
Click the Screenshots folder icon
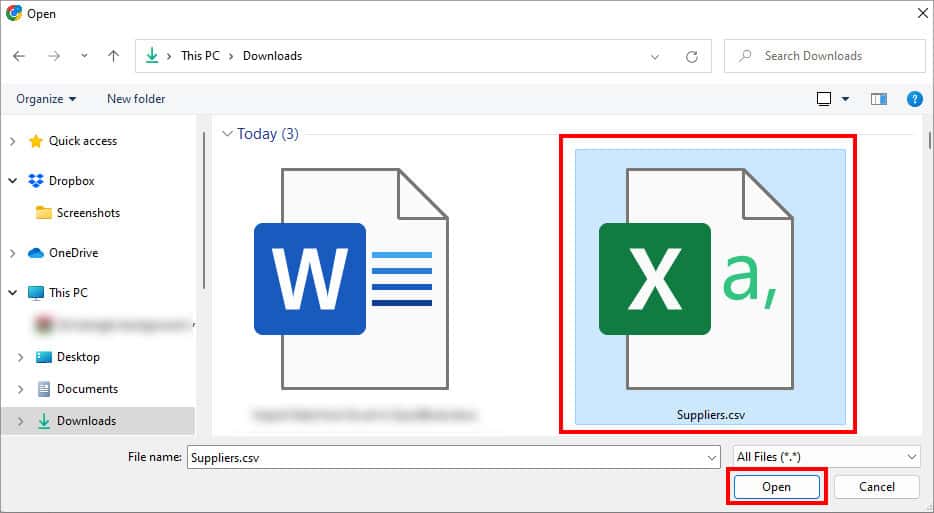[43, 213]
